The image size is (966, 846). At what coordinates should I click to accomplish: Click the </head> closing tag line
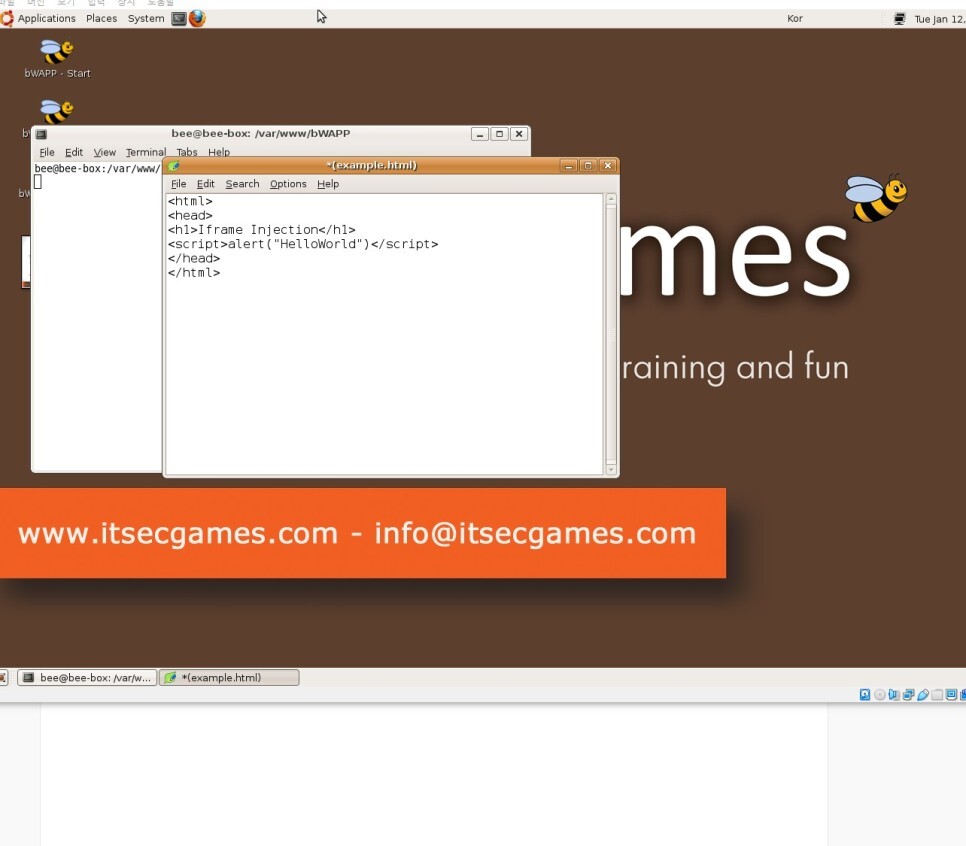point(193,258)
